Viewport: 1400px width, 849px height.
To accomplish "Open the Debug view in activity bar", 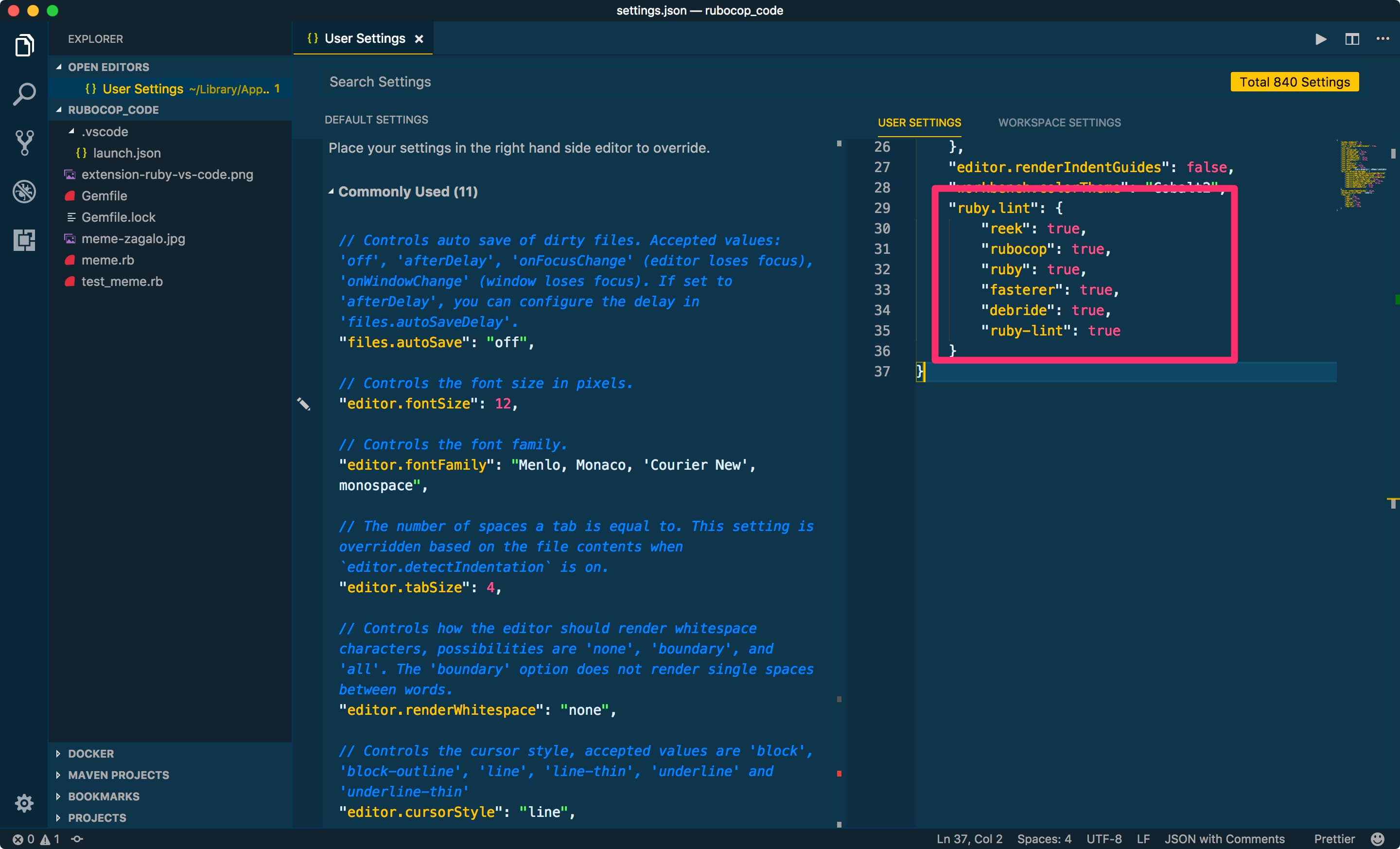I will point(24,192).
